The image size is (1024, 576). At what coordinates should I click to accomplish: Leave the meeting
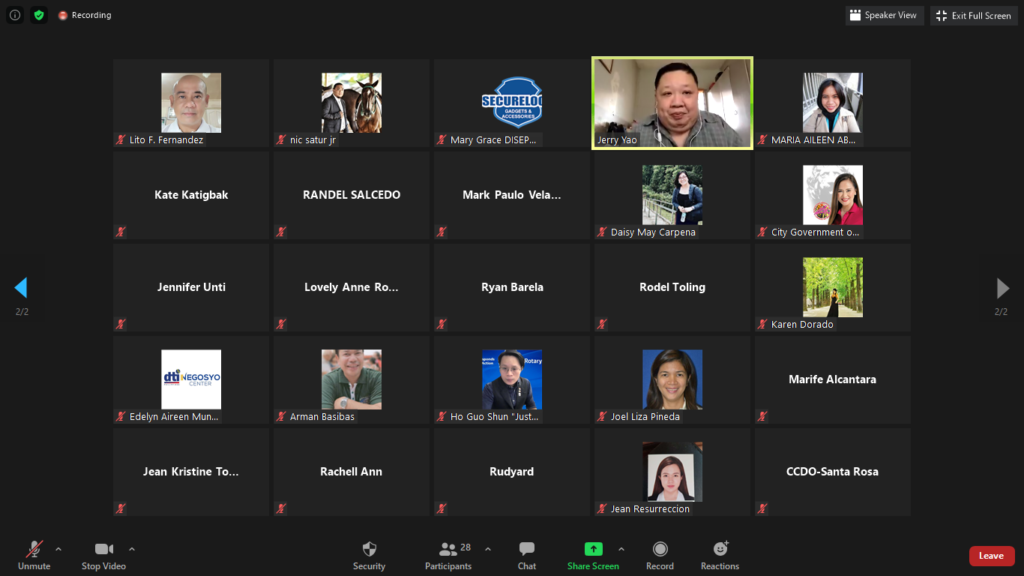(x=991, y=556)
